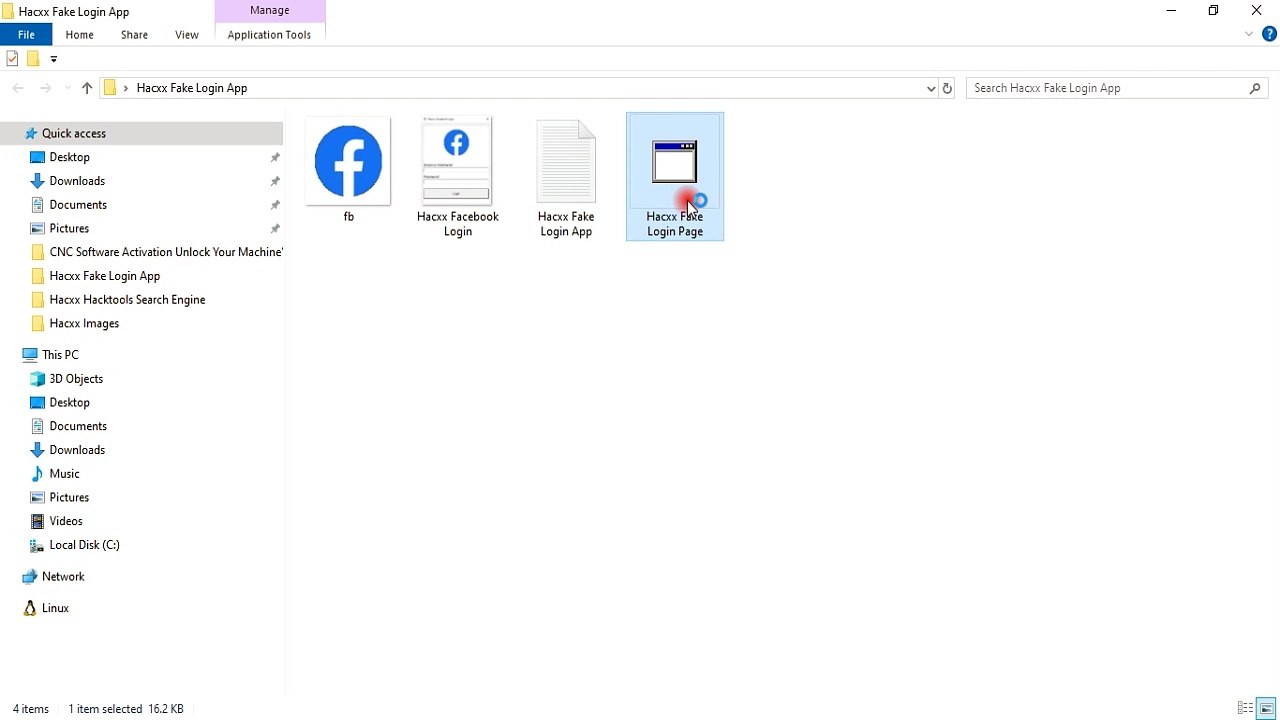Click the "1 item selected 16.2 KB" status text
The image size is (1280, 720).
pos(126,709)
